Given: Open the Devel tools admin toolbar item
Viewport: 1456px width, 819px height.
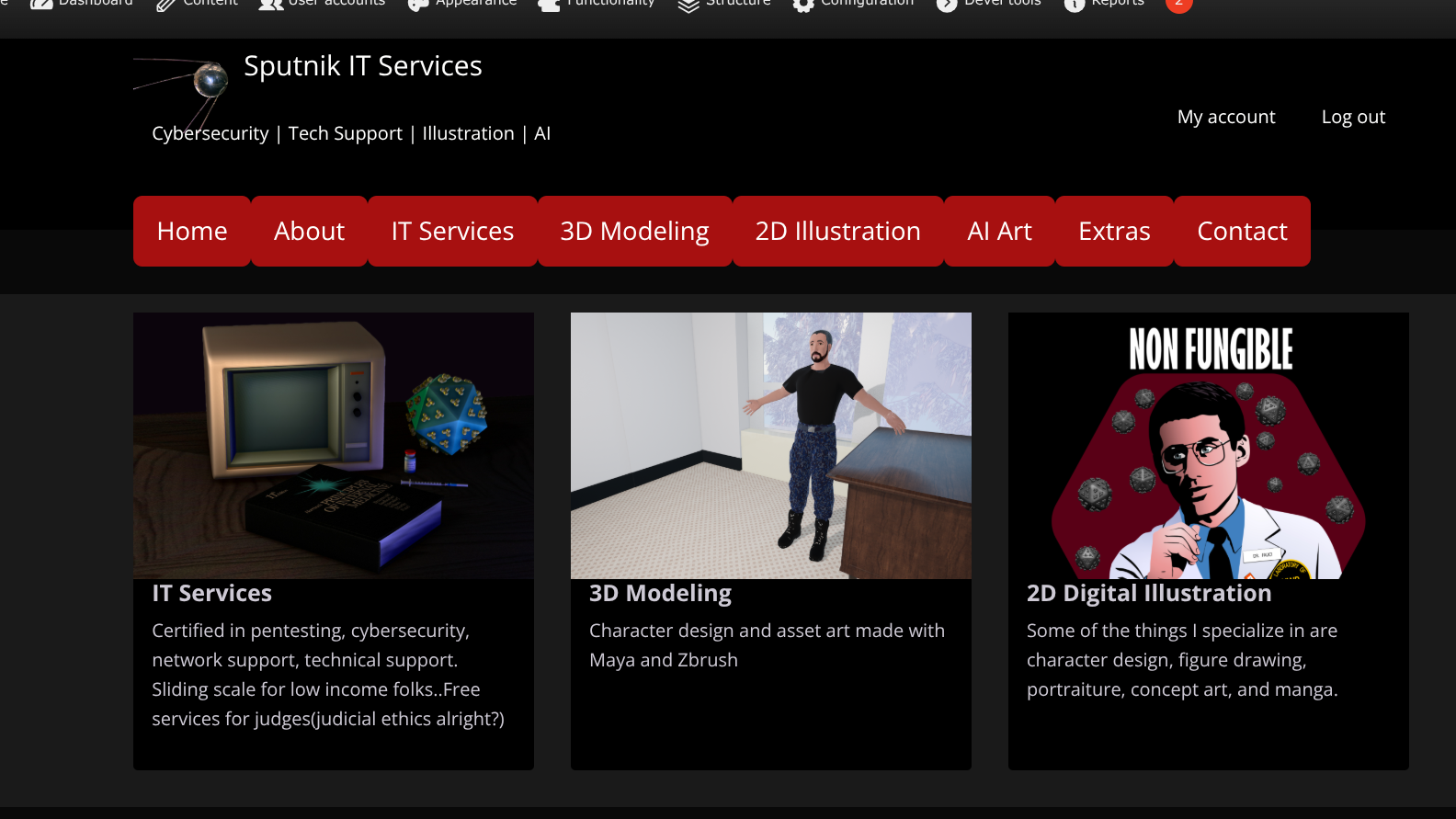Looking at the screenshot, I should [988, 4].
